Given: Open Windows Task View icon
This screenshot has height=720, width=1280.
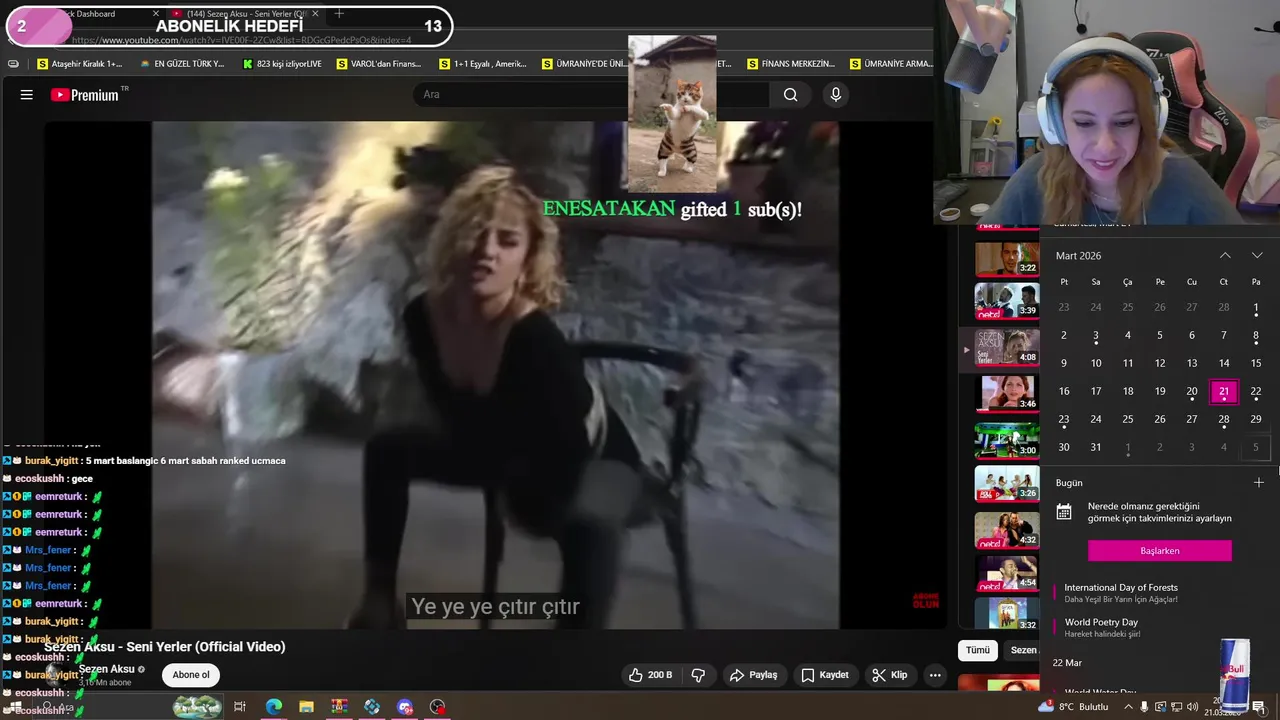Looking at the screenshot, I should (240, 707).
